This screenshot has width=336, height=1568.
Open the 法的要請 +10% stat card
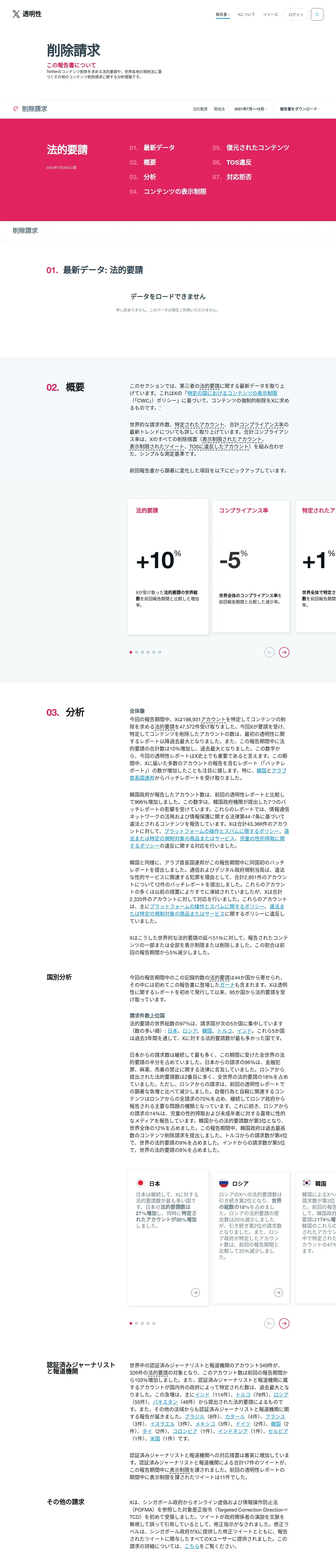(168, 566)
